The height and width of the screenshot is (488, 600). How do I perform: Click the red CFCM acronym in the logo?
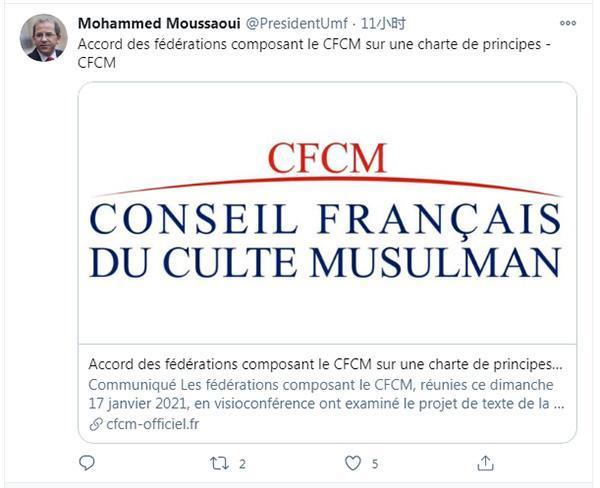point(326,159)
